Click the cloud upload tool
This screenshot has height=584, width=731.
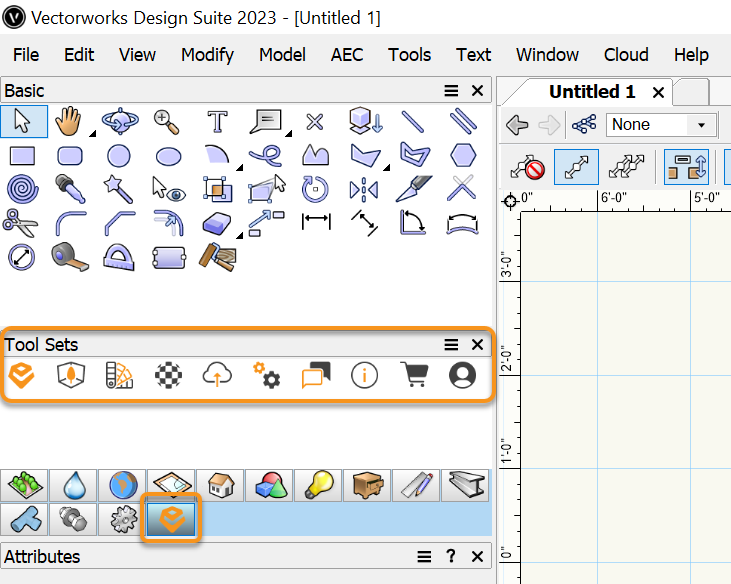[217, 375]
